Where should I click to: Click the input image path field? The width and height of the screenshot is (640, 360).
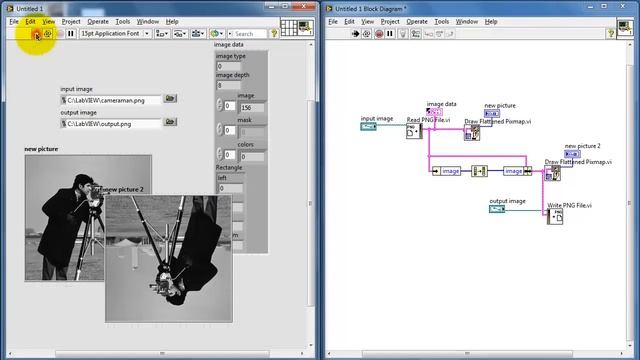[111, 100]
